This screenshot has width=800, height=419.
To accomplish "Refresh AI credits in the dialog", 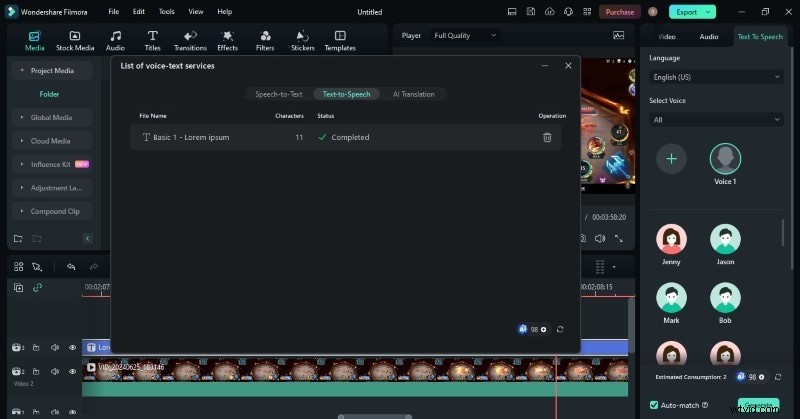I will (560, 329).
